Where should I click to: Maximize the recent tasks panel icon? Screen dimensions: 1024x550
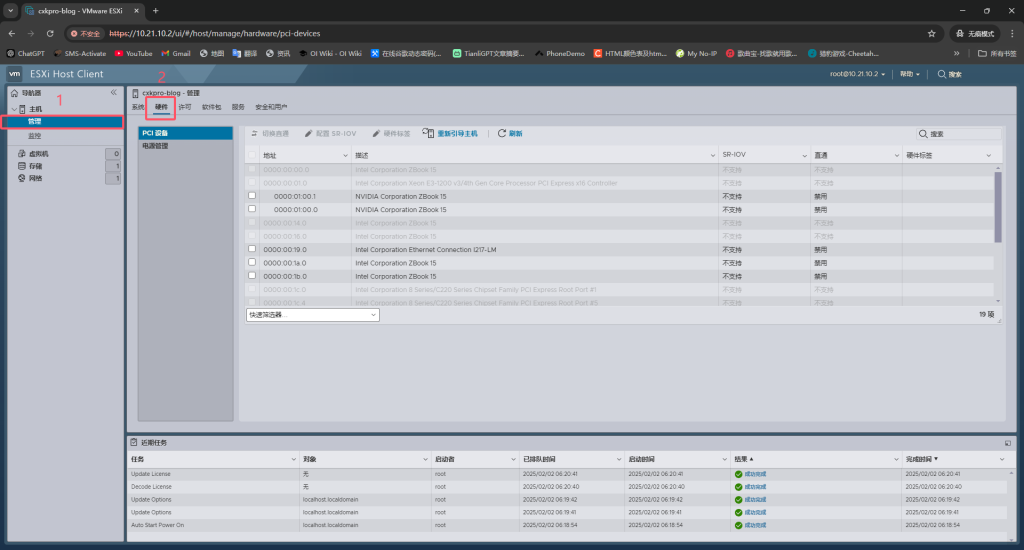click(x=1008, y=443)
